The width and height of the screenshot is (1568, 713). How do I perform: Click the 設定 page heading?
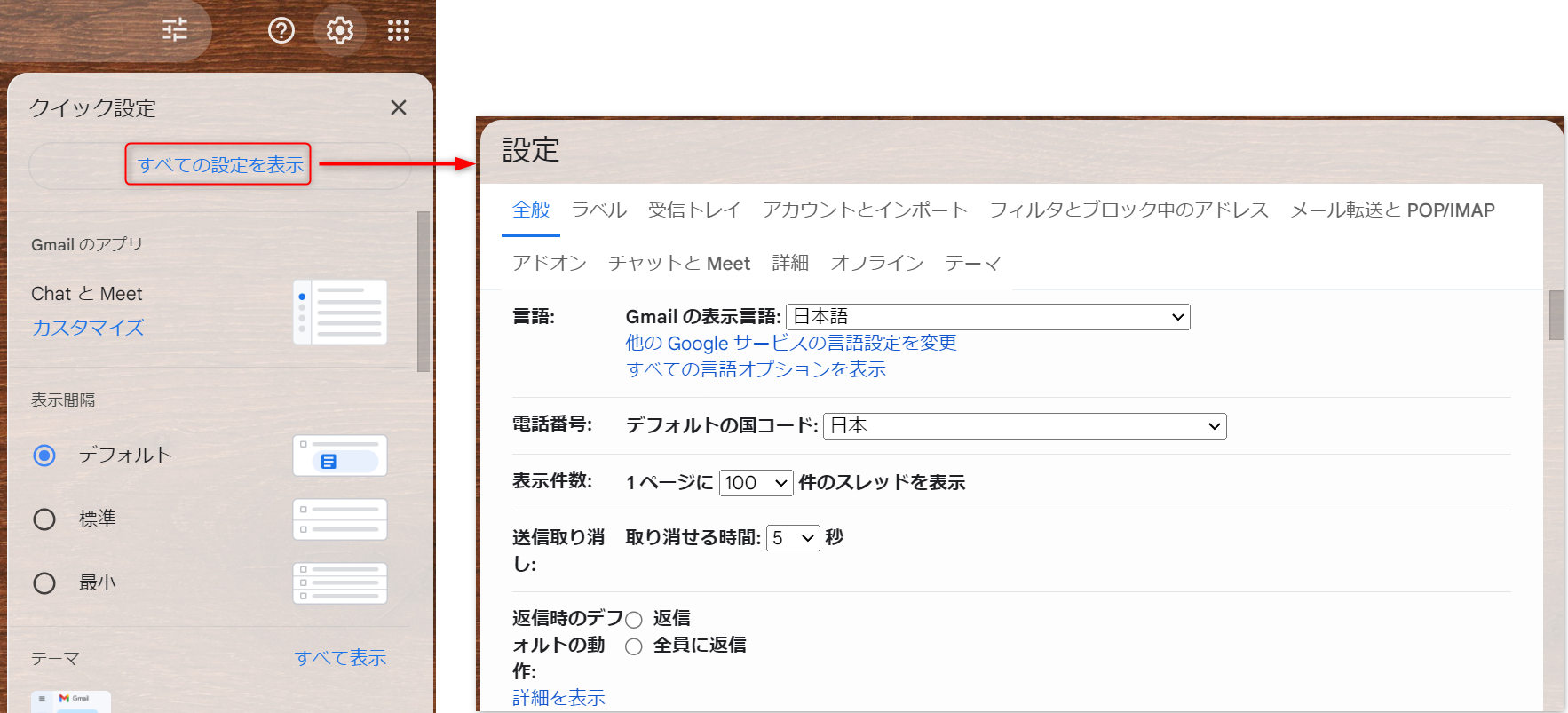[x=531, y=150]
